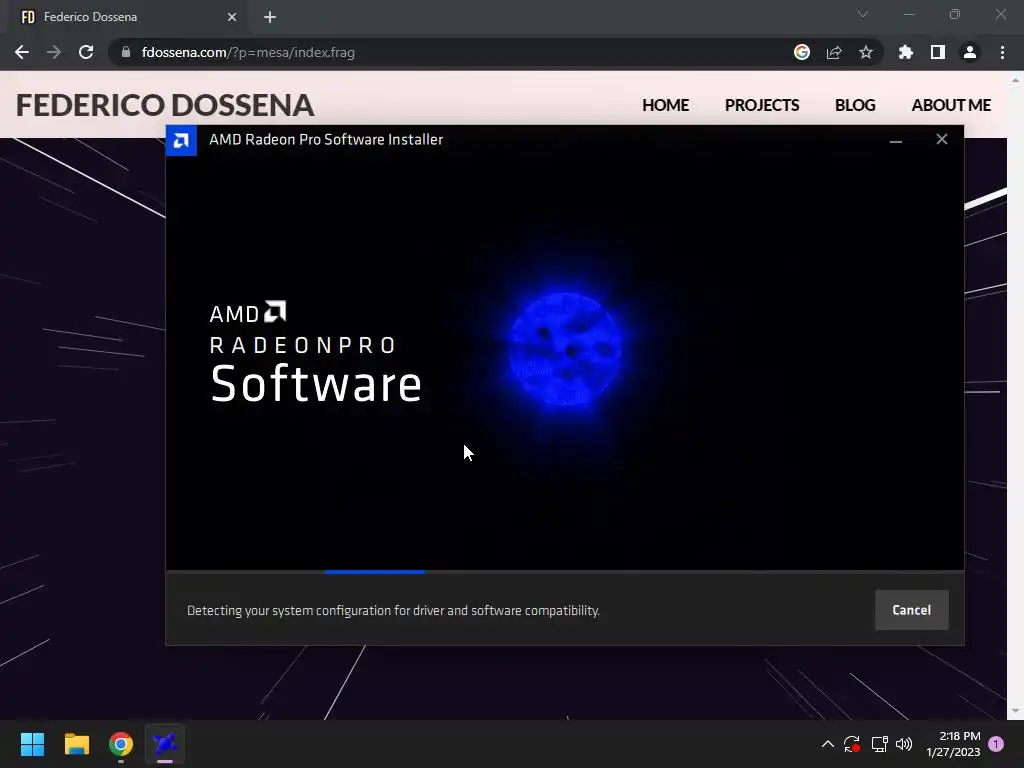Open the Windows Start menu
1024x768 pixels.
pos(32,744)
